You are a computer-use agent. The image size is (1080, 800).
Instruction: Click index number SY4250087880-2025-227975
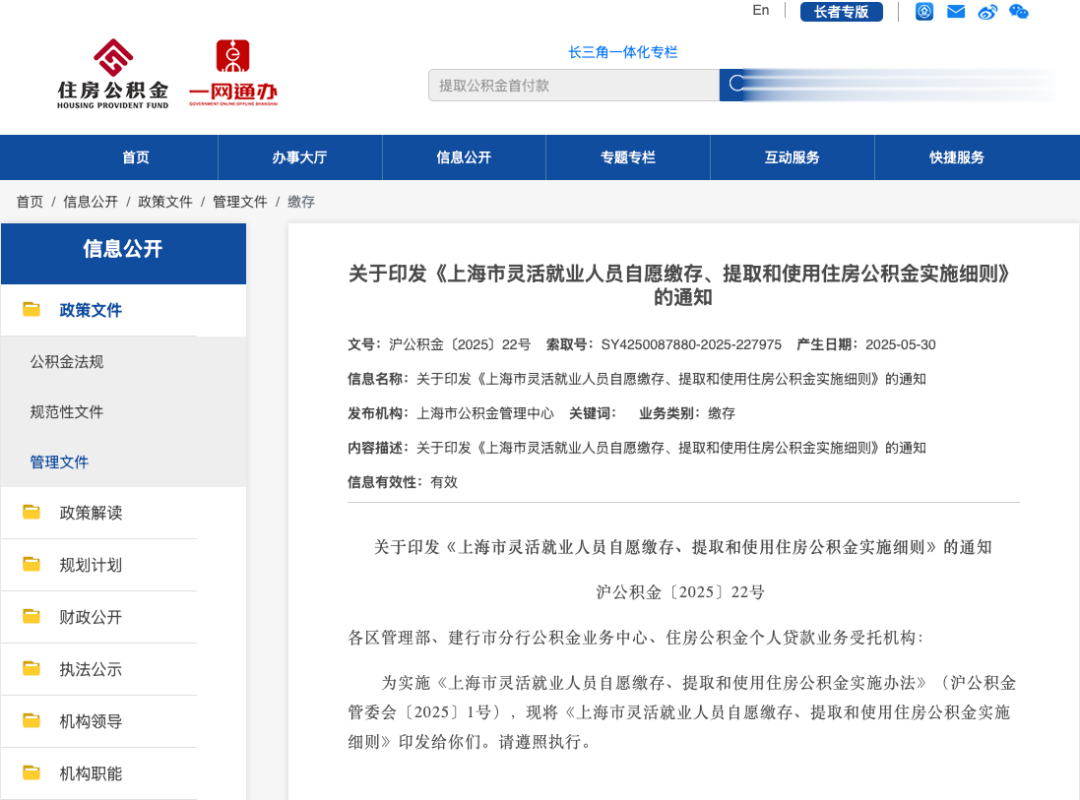pos(691,345)
